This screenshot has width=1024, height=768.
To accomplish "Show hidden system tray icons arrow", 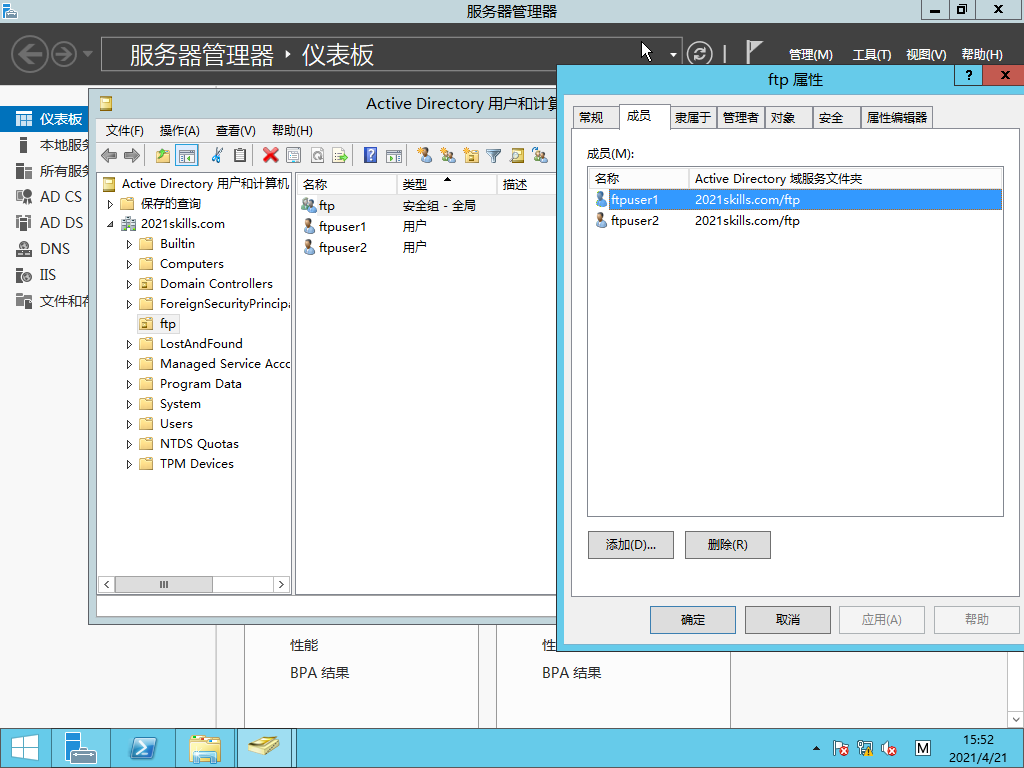I will coord(816,748).
